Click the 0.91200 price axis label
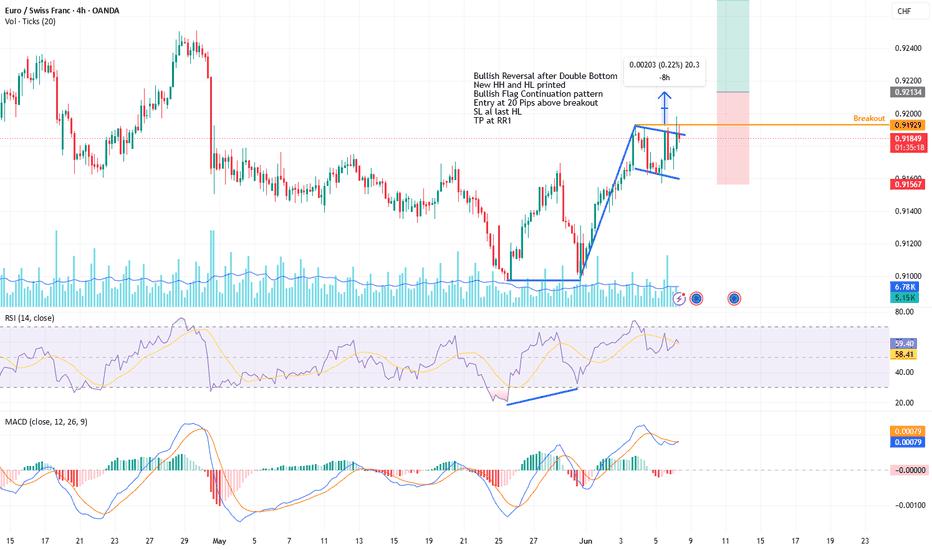The image size is (932, 550). pyautogui.click(x=908, y=244)
